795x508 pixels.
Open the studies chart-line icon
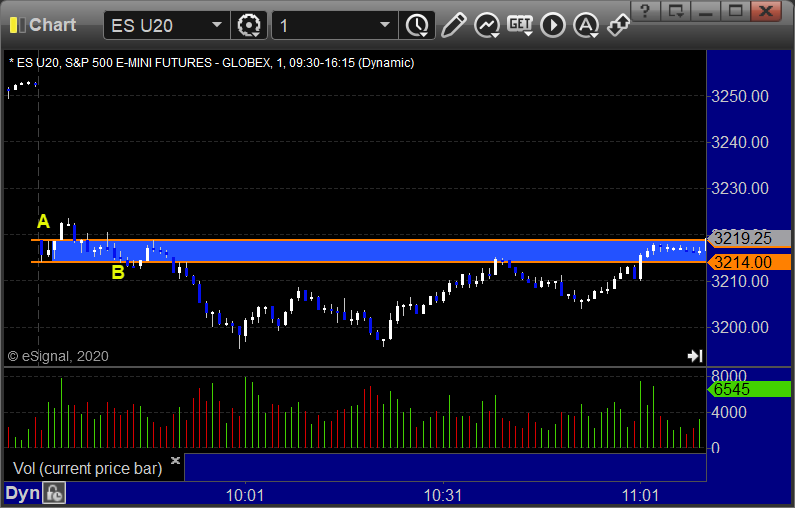(487, 25)
